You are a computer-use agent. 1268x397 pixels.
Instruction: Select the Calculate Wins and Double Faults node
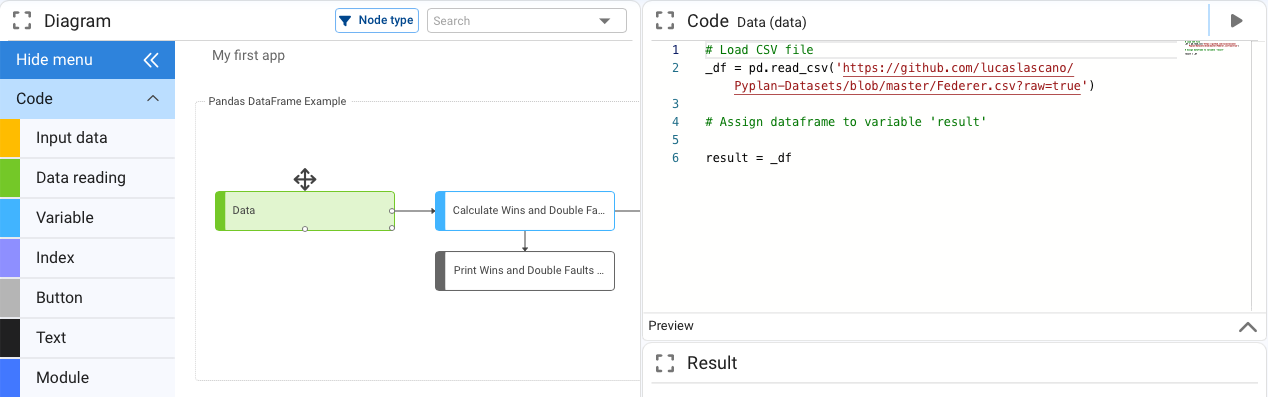point(525,211)
